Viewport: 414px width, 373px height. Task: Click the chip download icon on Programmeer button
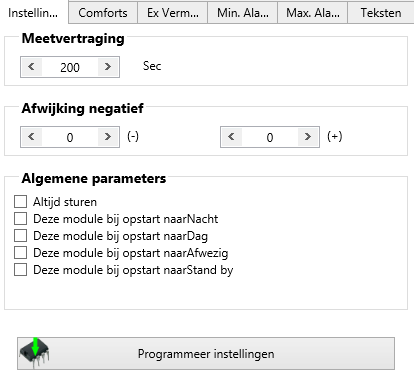35,353
